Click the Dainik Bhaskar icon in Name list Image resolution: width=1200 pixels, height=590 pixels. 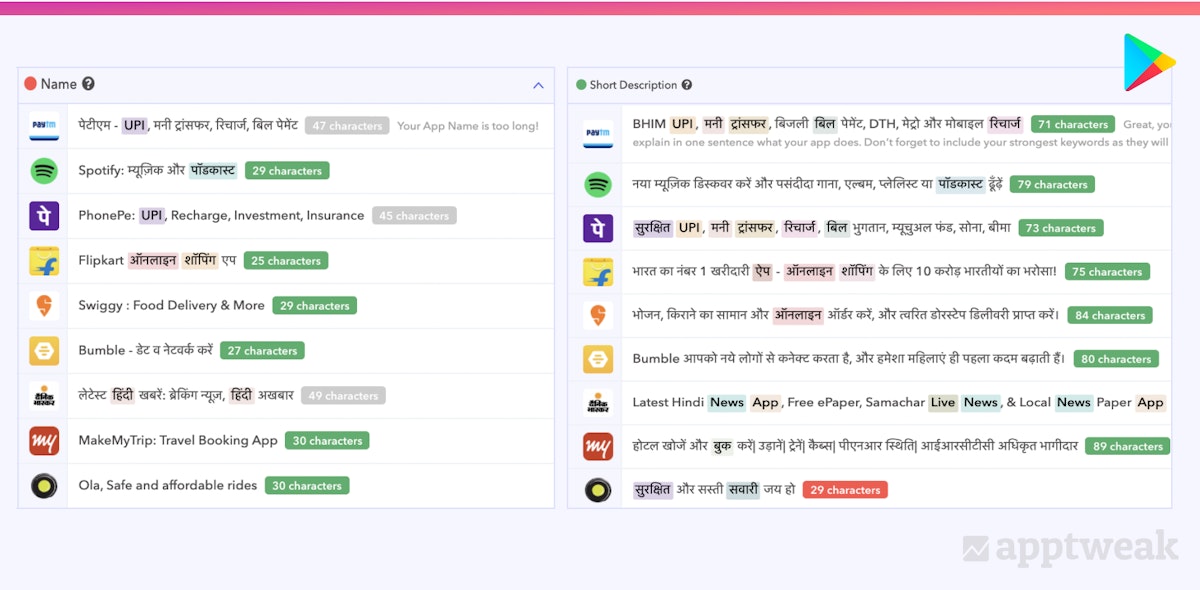(x=44, y=396)
